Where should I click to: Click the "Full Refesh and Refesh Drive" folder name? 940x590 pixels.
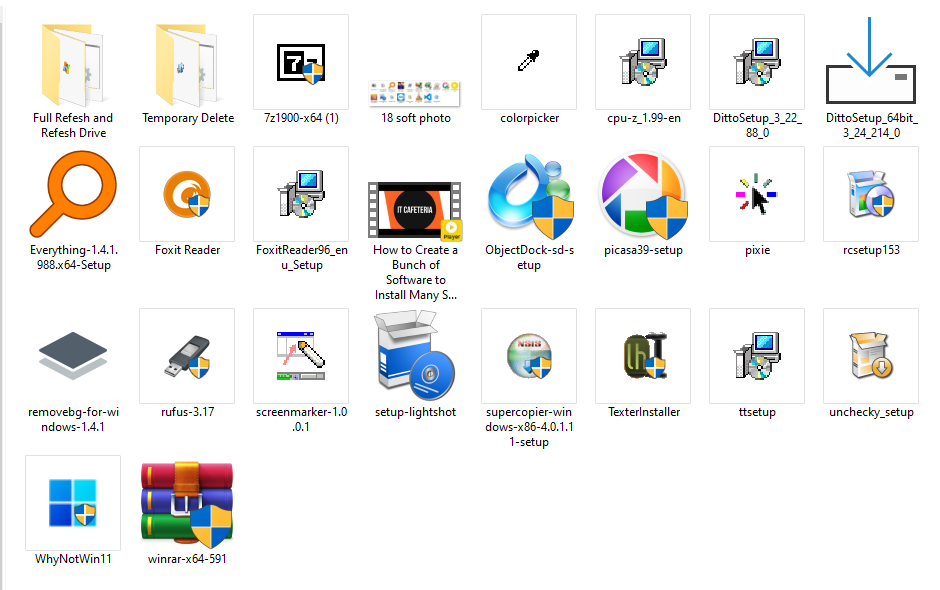[73, 125]
